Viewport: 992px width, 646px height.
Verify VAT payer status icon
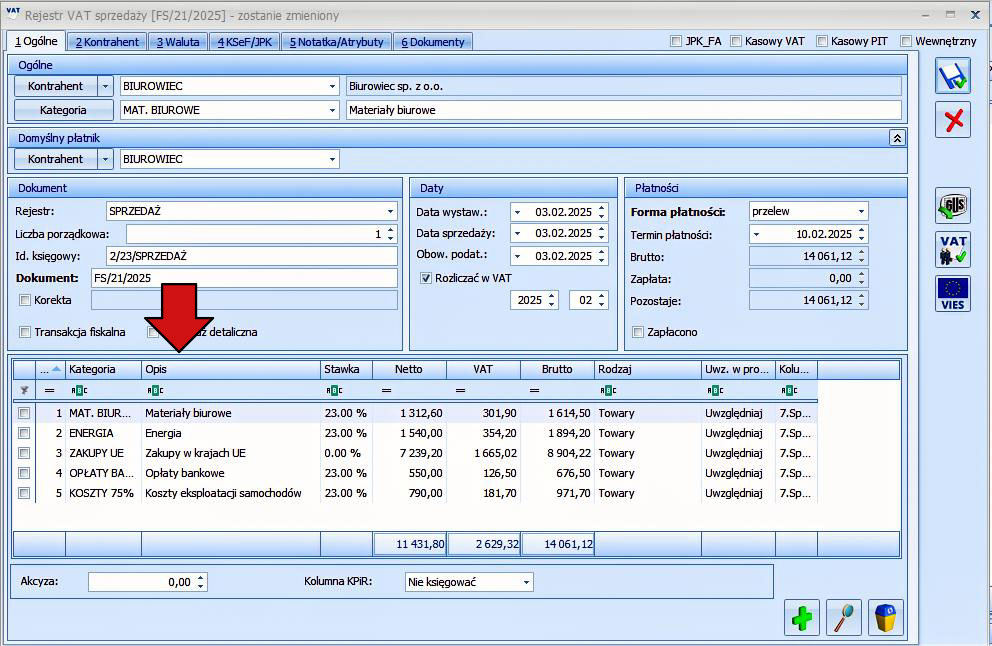953,249
